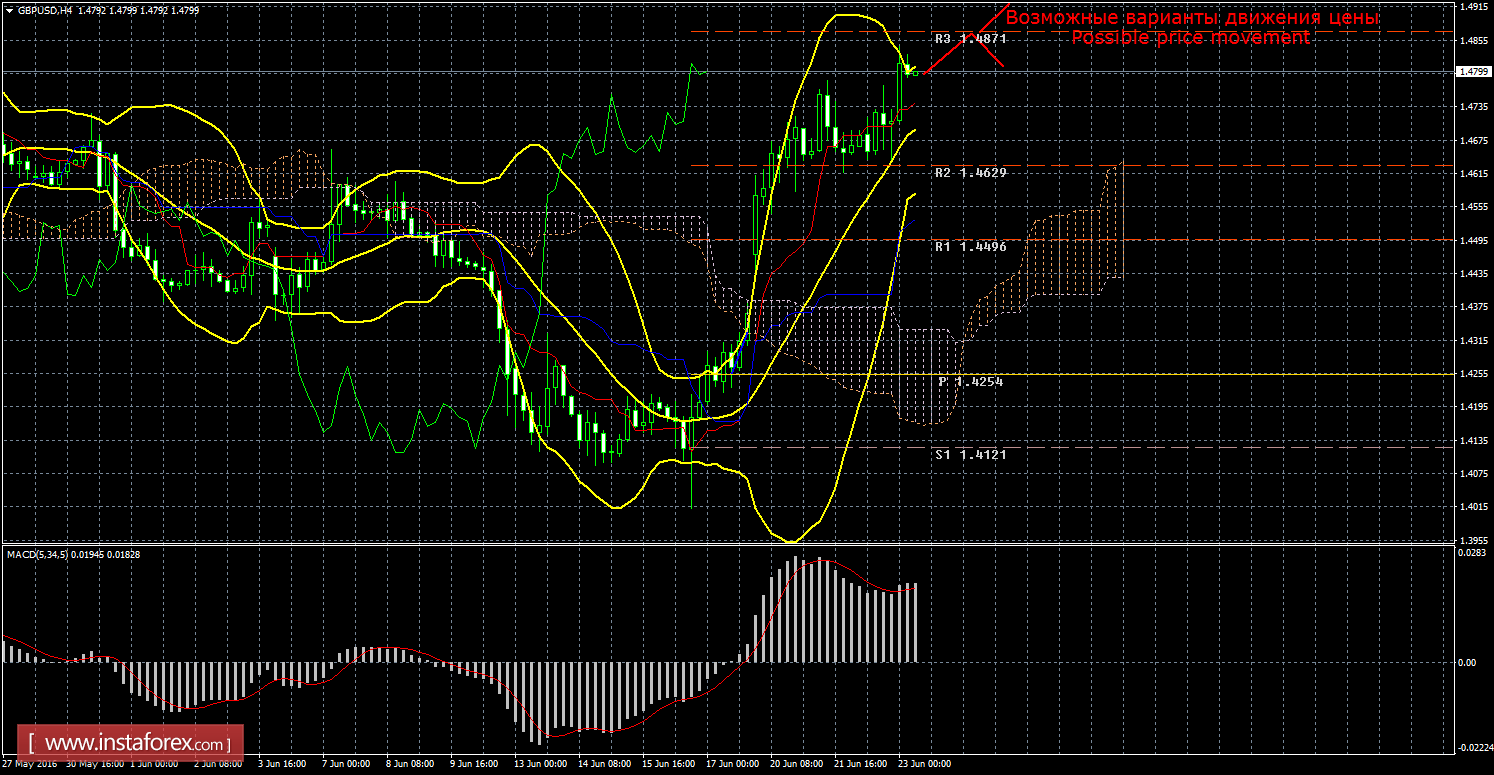Image resolution: width=1494 pixels, height=775 pixels.
Task: Select the GBPUSD,H4 chart title text
Action: click(x=43, y=10)
